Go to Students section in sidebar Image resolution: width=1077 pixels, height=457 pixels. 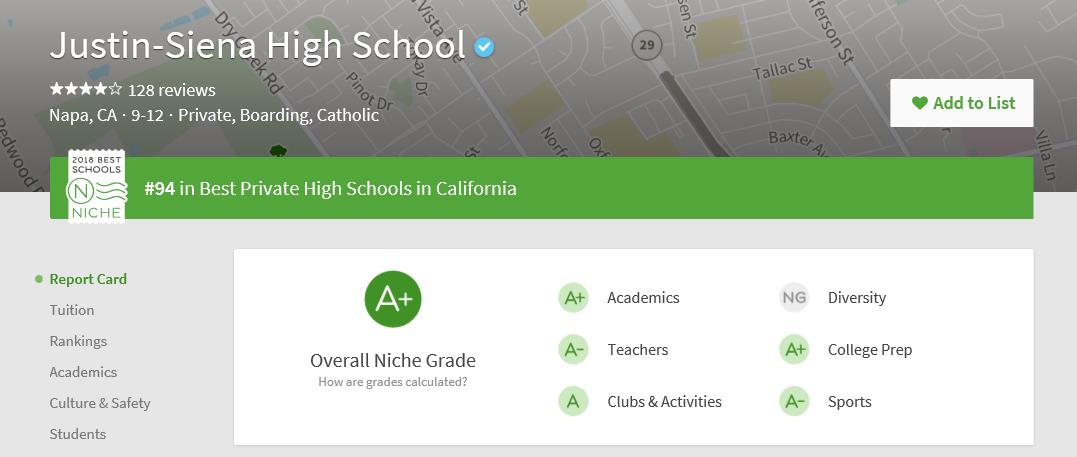point(78,434)
